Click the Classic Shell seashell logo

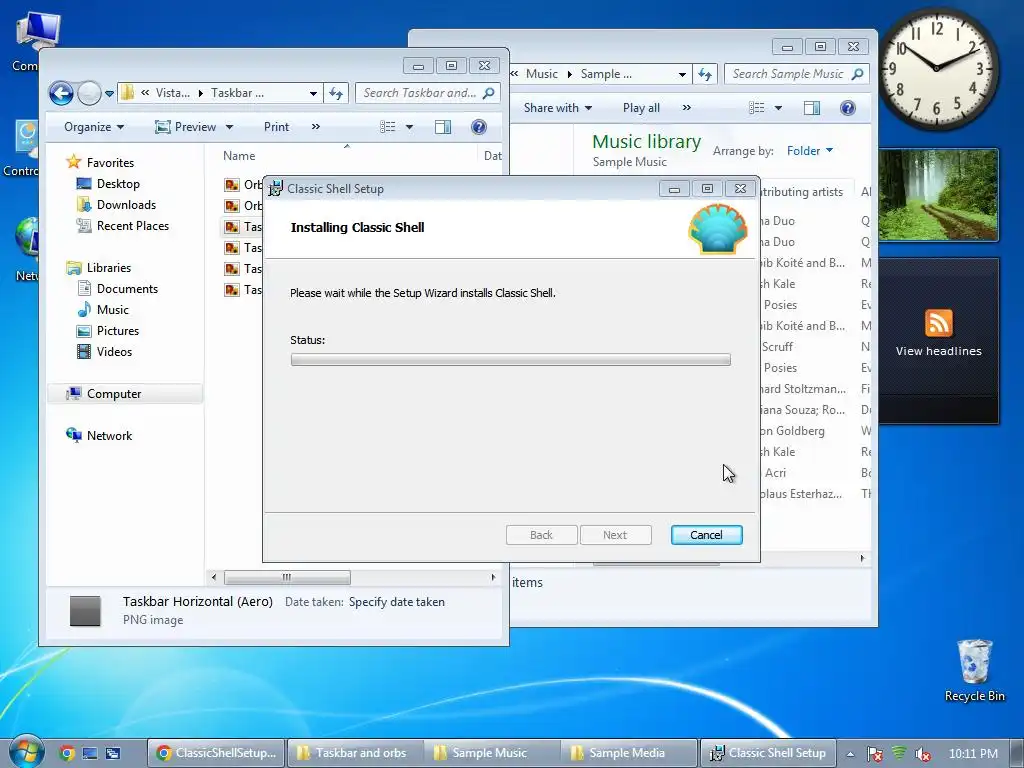tap(718, 229)
